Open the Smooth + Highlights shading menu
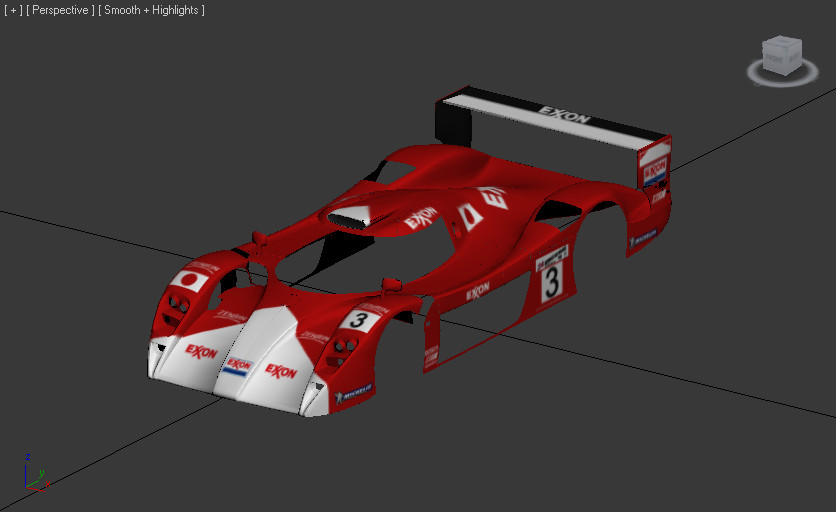The width and height of the screenshot is (836, 512). (x=151, y=10)
